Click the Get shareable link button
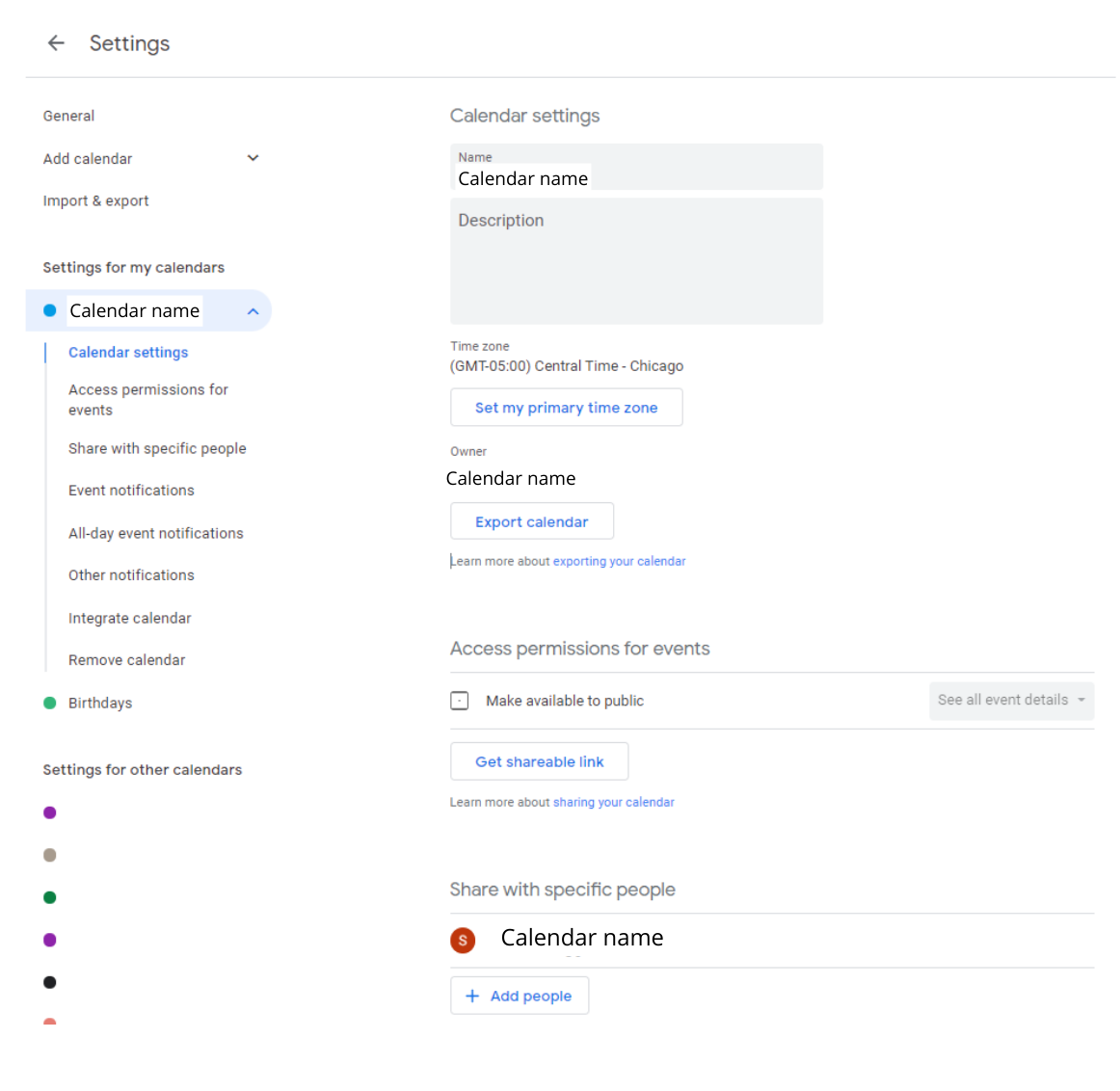 (539, 761)
